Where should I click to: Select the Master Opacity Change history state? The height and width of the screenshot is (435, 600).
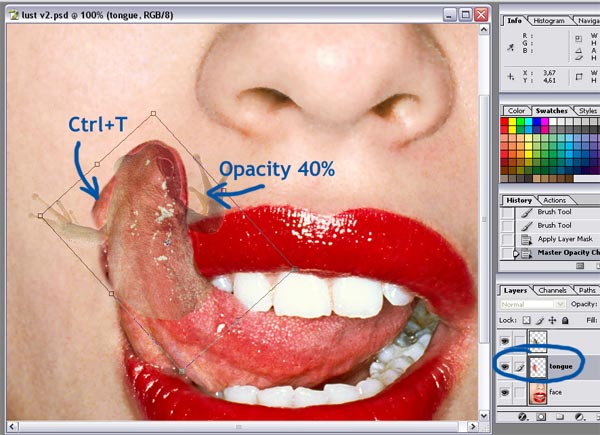point(565,253)
